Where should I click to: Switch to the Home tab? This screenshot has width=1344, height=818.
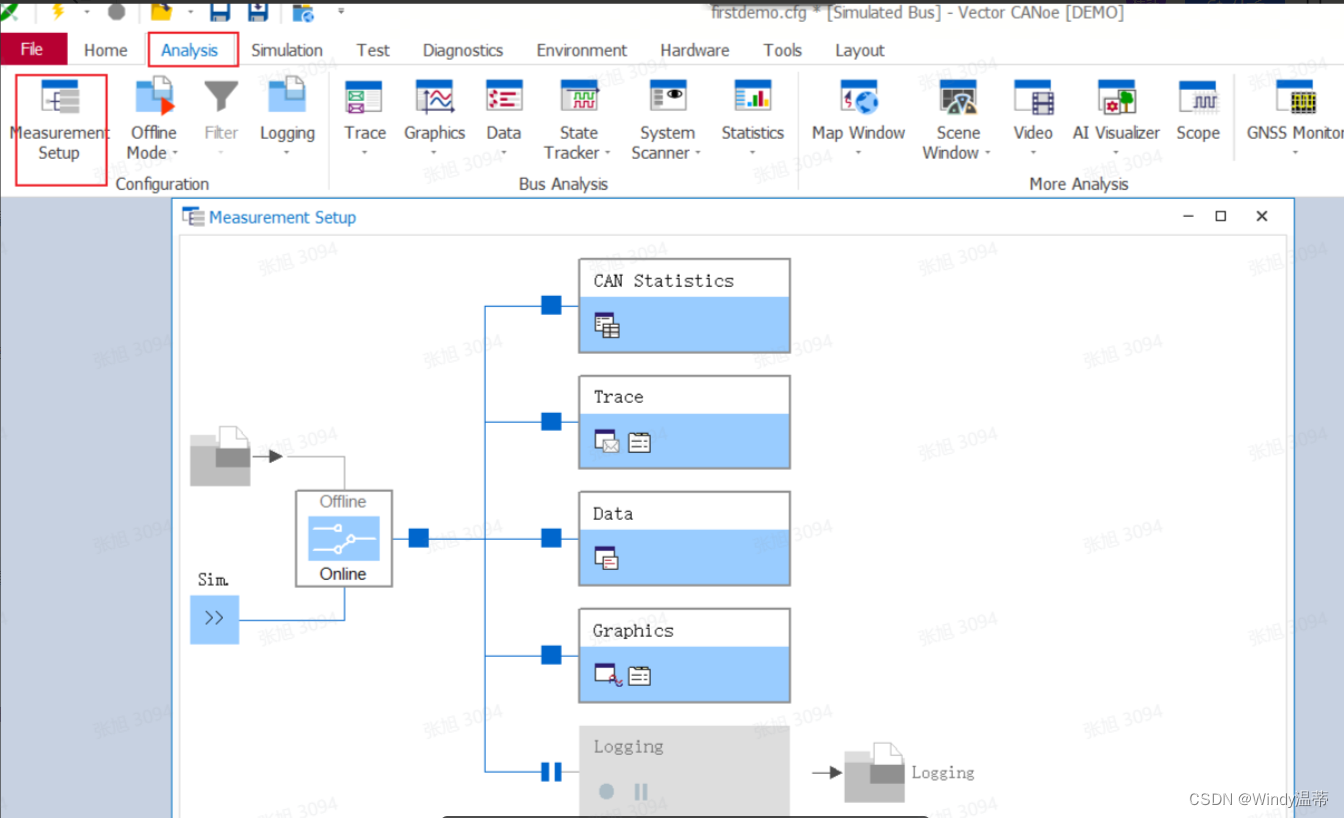coord(105,50)
